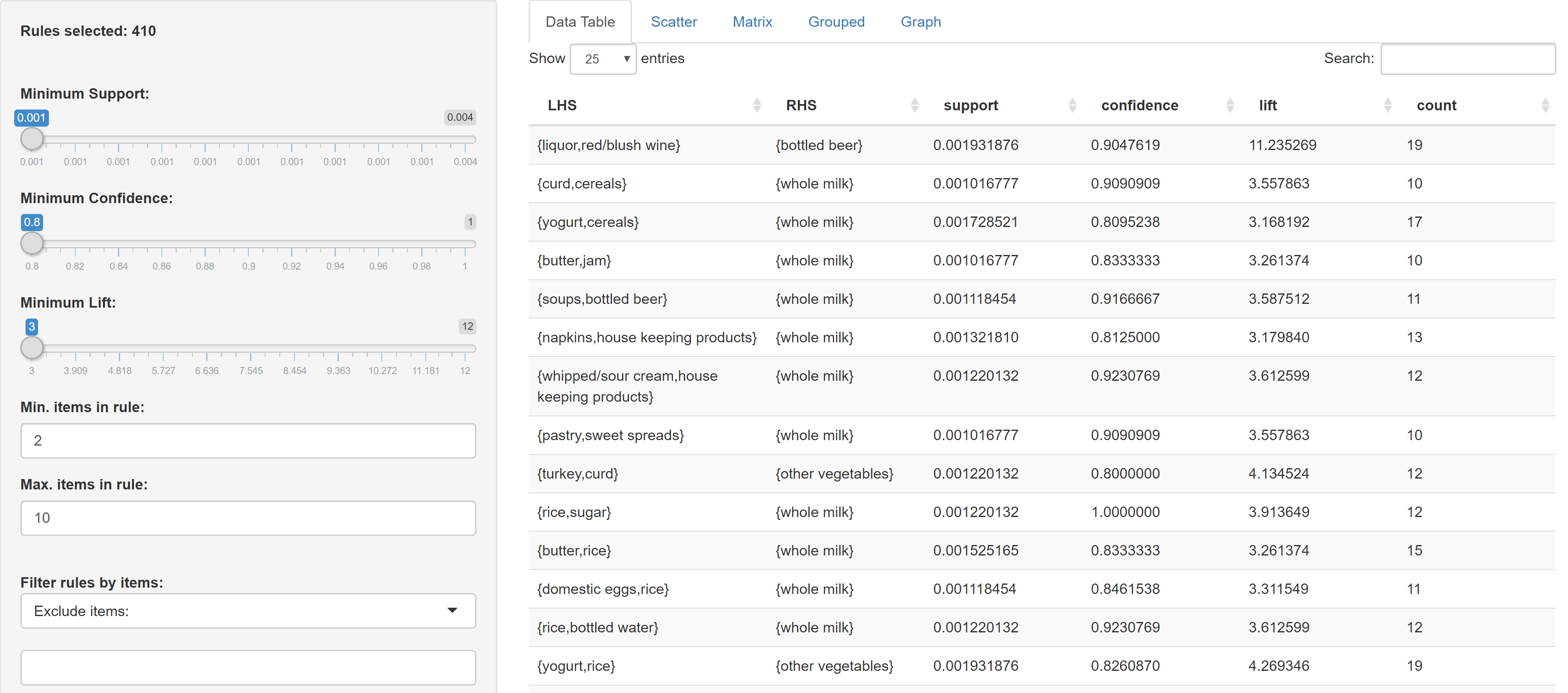Switch to the Grouped tab
The image size is (1568, 693).
click(x=836, y=22)
